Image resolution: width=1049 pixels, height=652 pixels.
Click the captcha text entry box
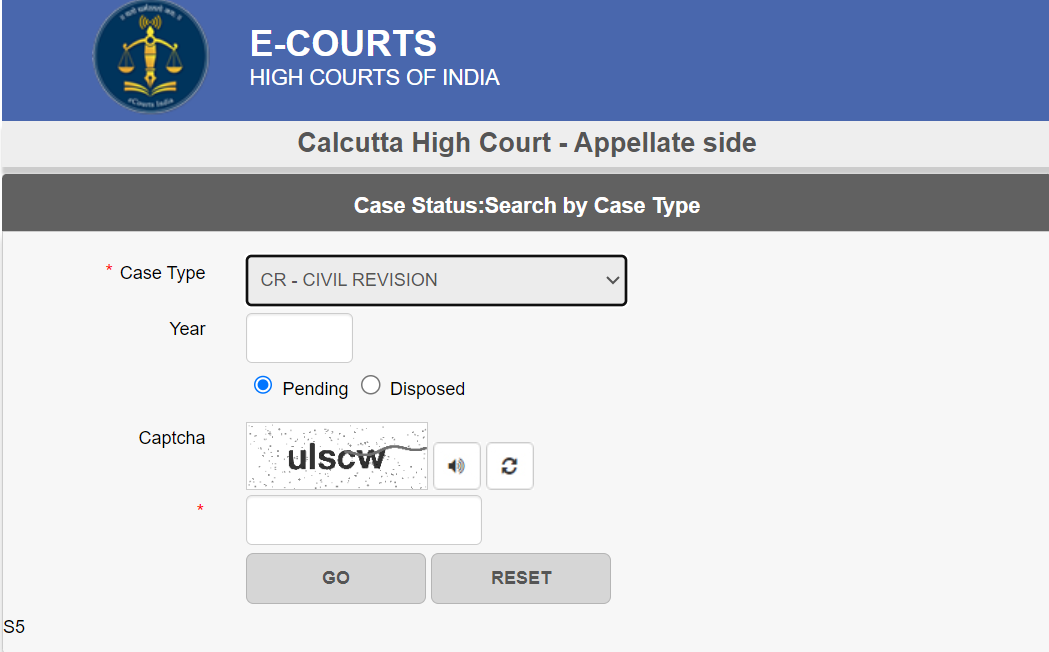(364, 520)
